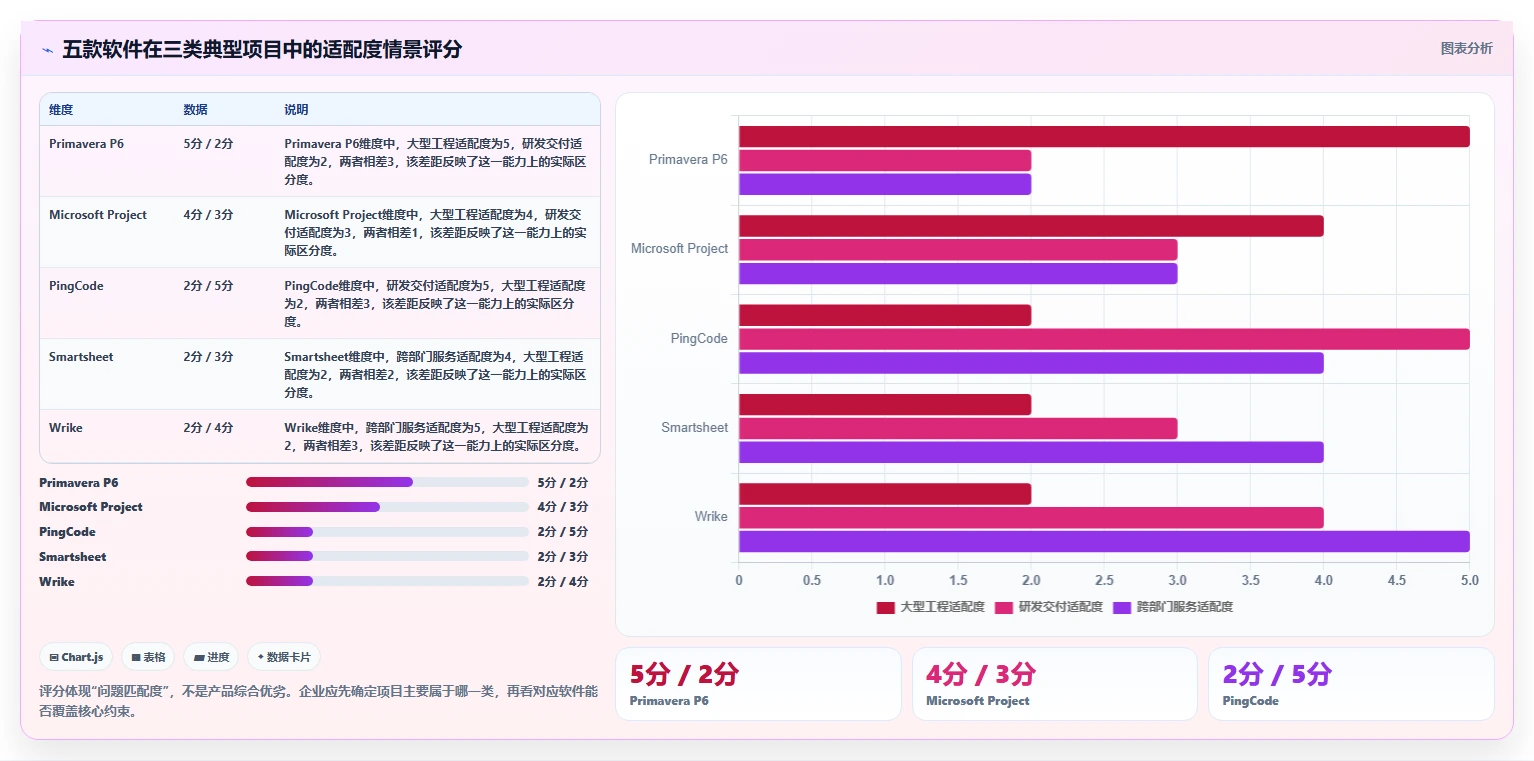
Task: Click Smartsheet's 跨部门服务适配度 bar in chart
Action: coord(1031,452)
